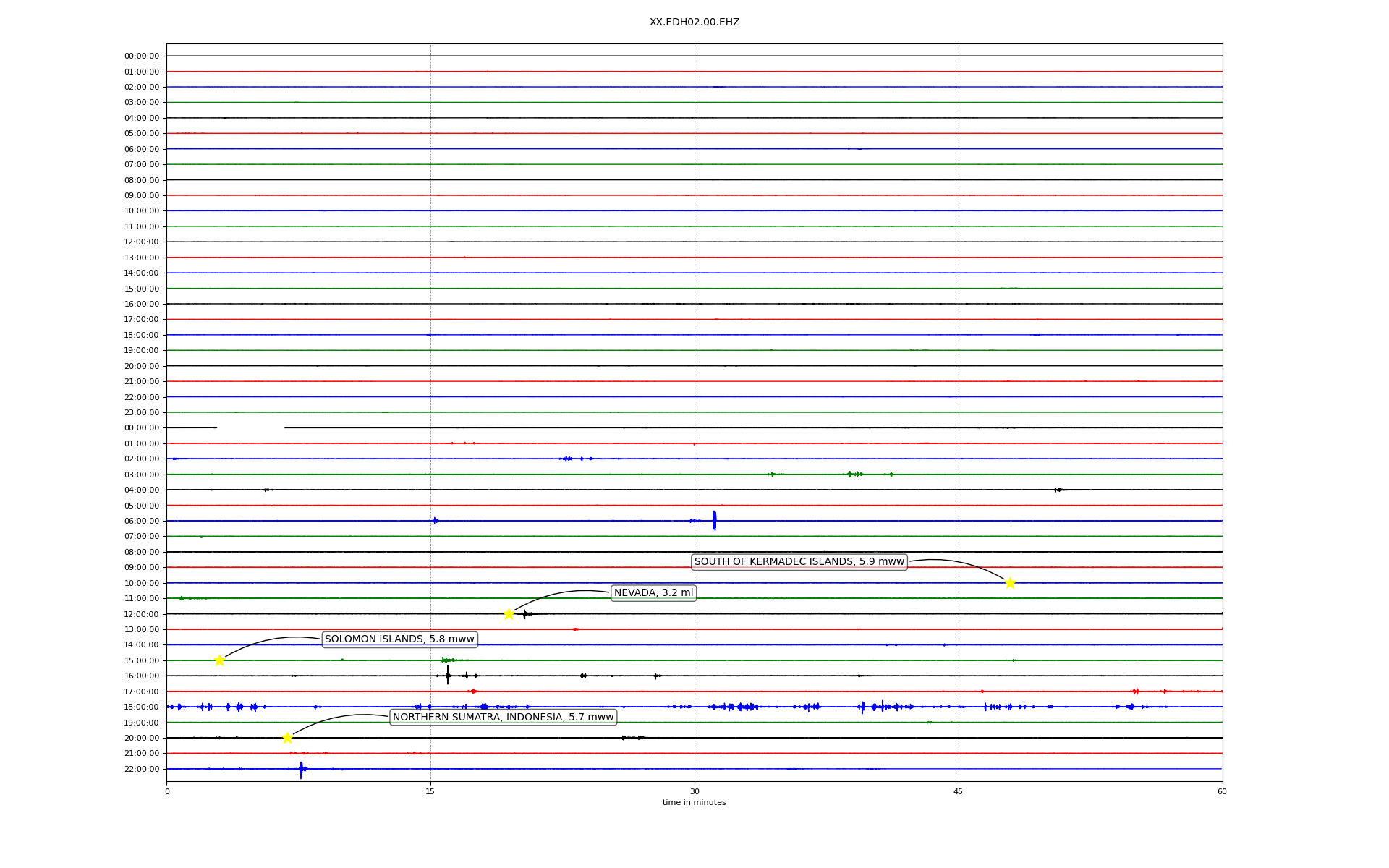The width and height of the screenshot is (1389, 868).
Task: Click the black spike on 16:00:00 trace
Action: click(x=448, y=676)
